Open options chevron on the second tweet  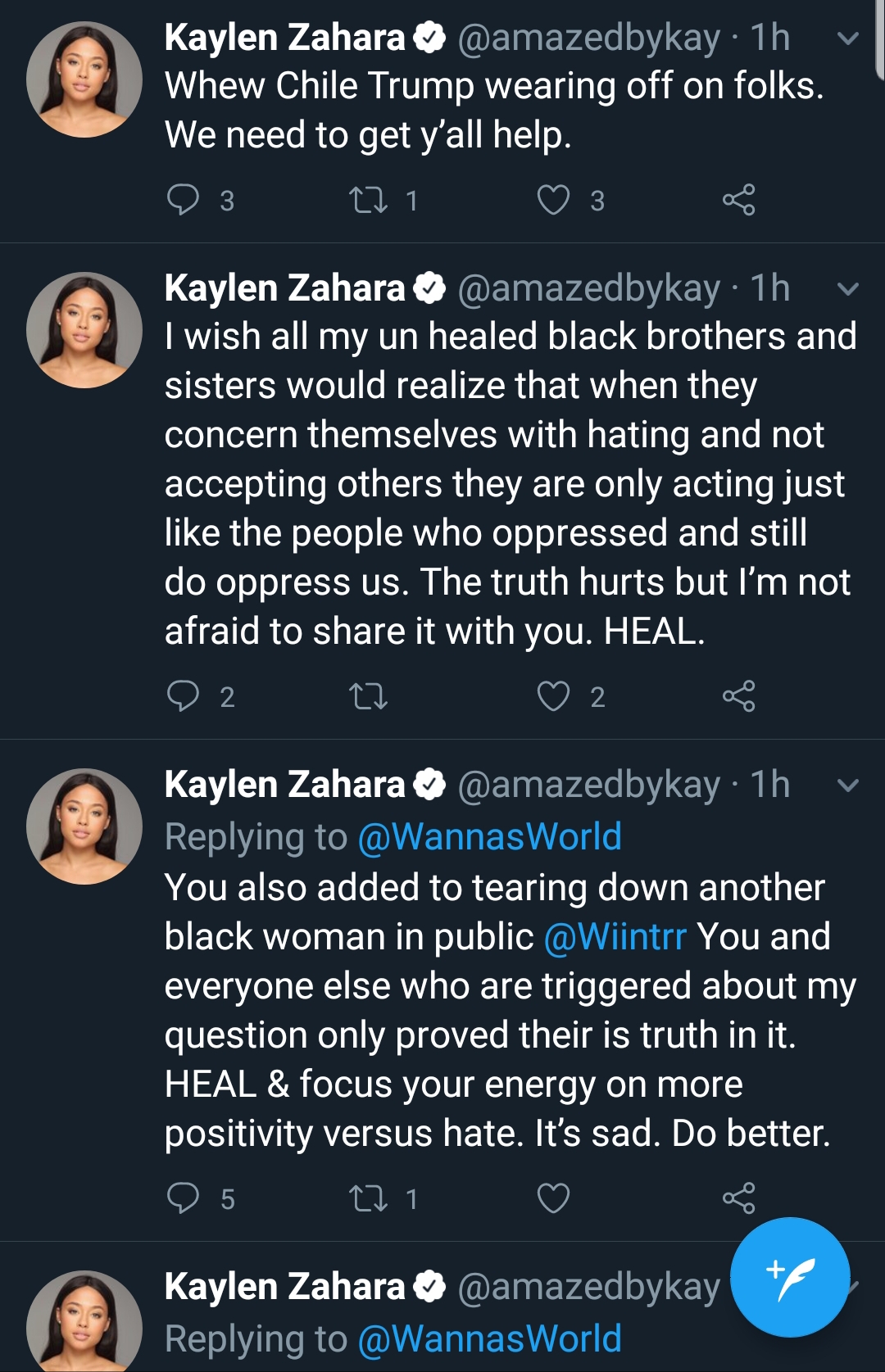[x=848, y=289]
